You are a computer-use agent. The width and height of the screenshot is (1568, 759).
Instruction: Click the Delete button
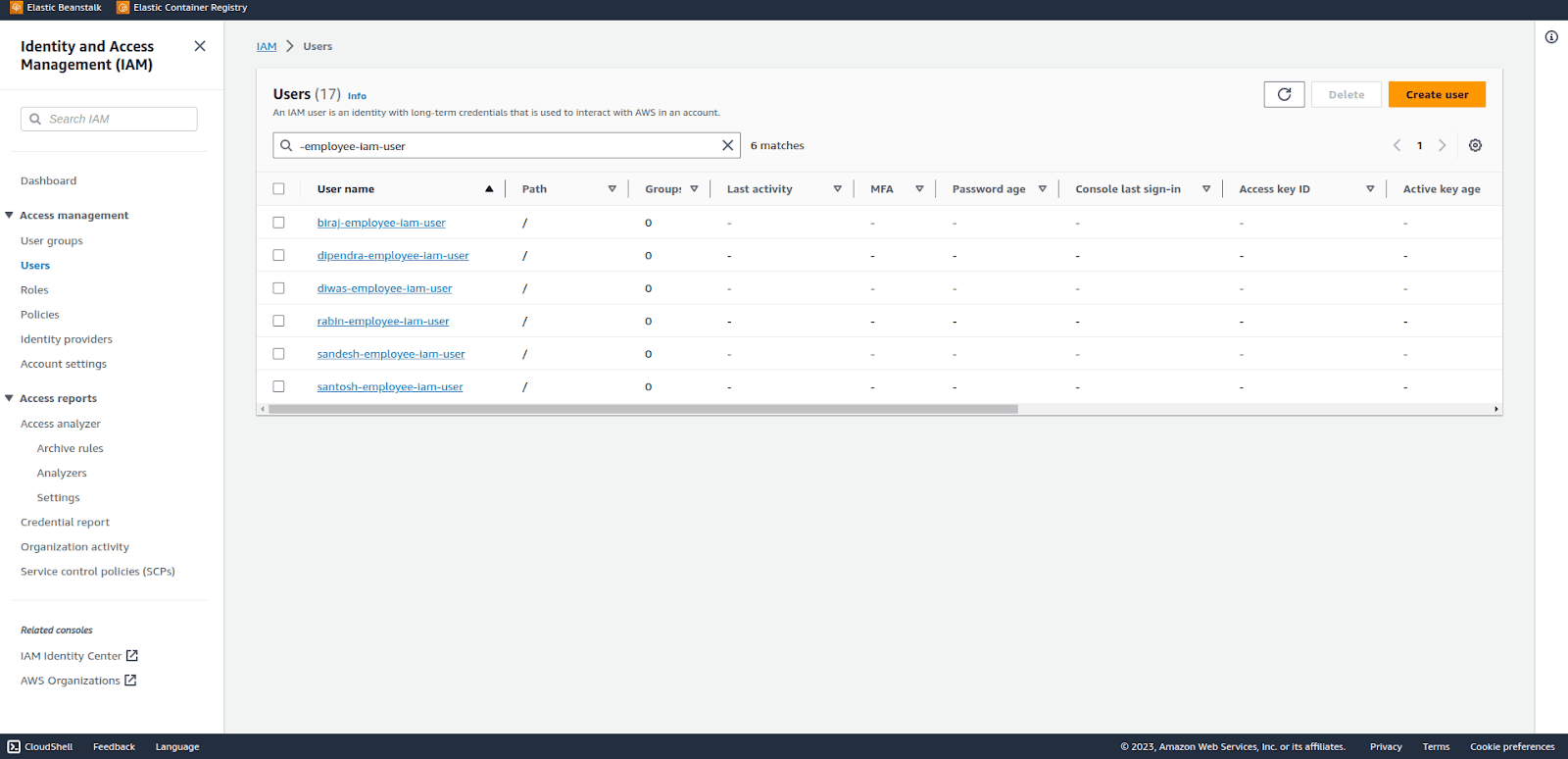1347,94
